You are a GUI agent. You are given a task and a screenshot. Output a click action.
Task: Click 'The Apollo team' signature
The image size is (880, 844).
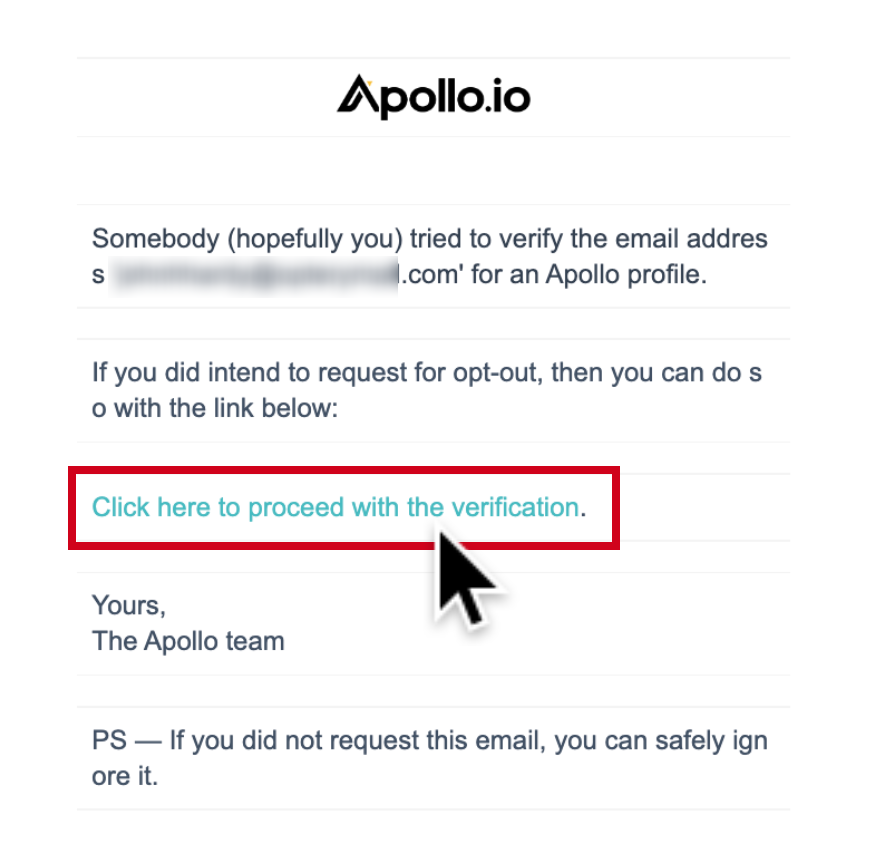point(188,641)
